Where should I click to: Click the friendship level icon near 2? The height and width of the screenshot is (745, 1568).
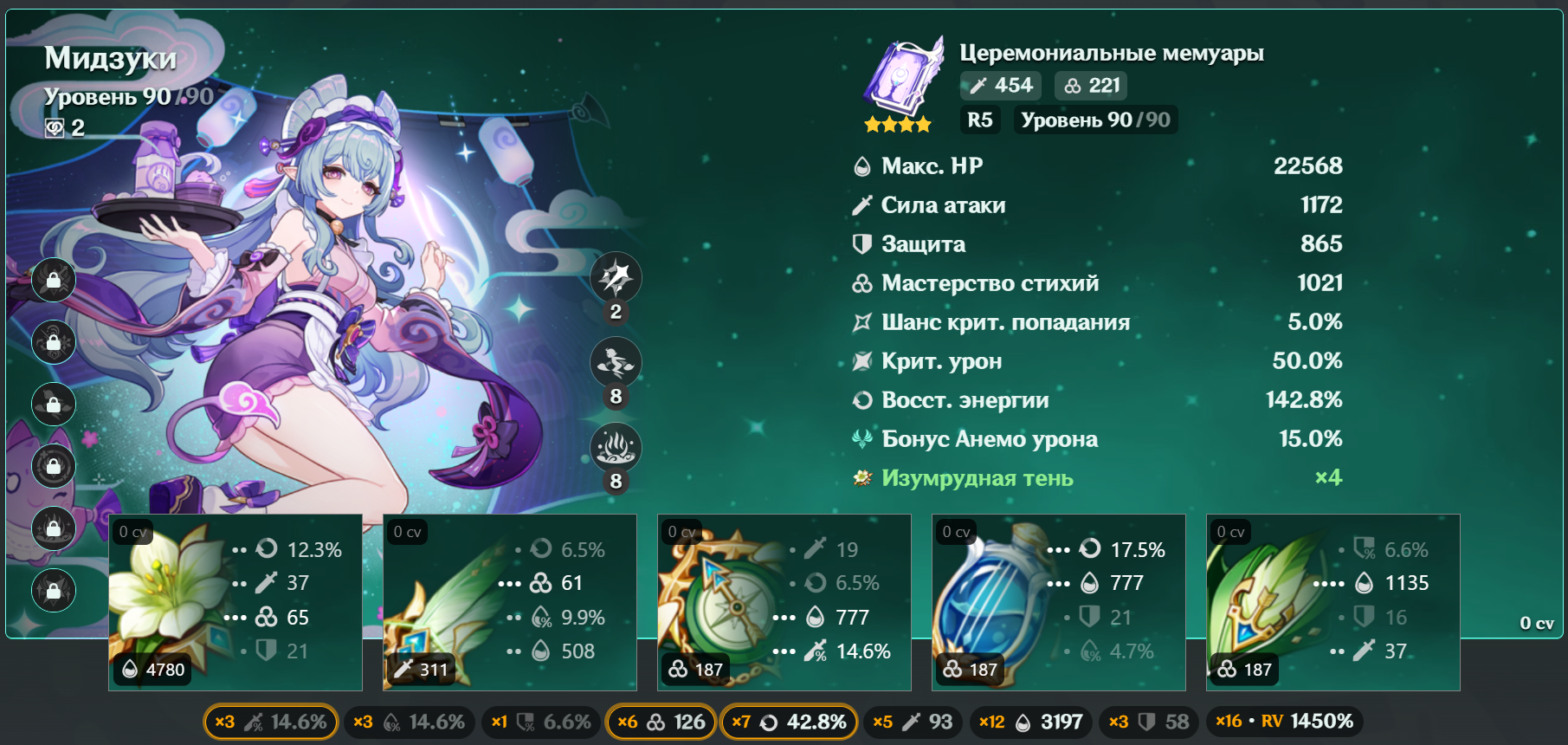(x=55, y=128)
